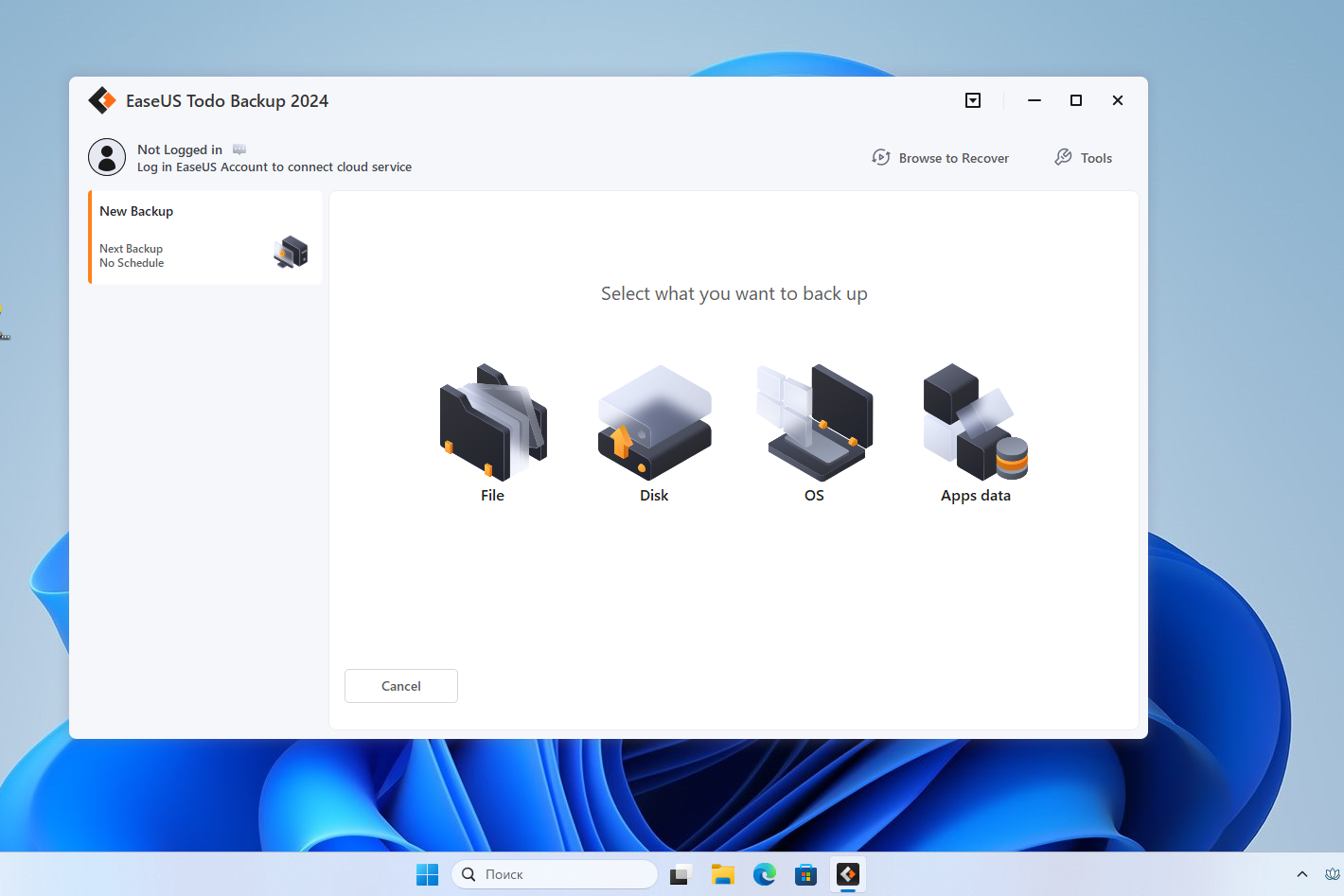Click the 'Not Logged in' text
The height and width of the screenshot is (896, 1344).
[x=180, y=149]
